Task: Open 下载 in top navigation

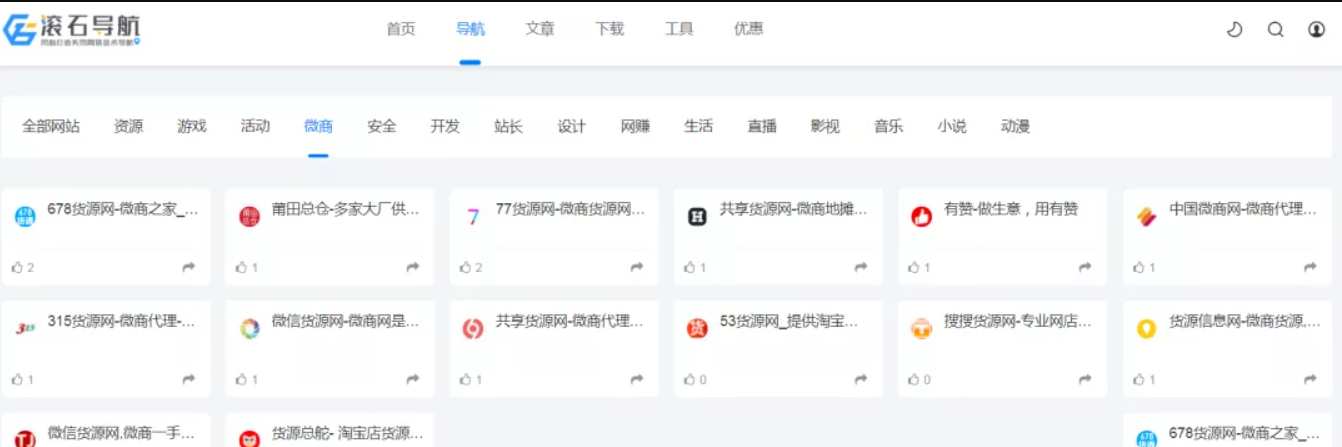Action: (609, 29)
